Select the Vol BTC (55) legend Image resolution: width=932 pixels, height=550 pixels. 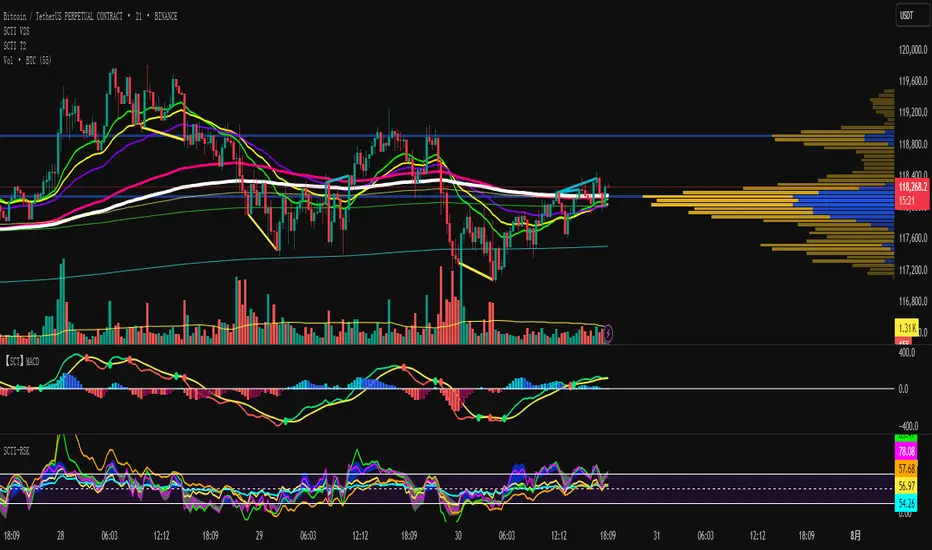(27, 60)
